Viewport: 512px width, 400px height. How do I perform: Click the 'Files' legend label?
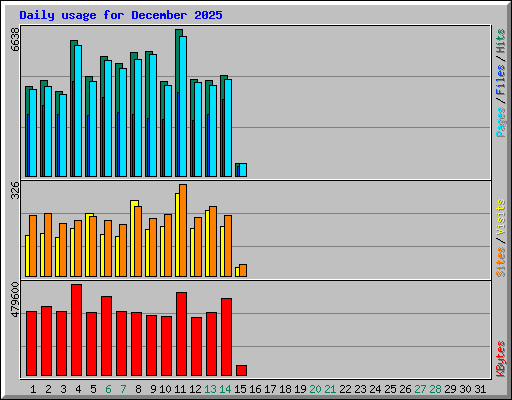tap(501, 80)
